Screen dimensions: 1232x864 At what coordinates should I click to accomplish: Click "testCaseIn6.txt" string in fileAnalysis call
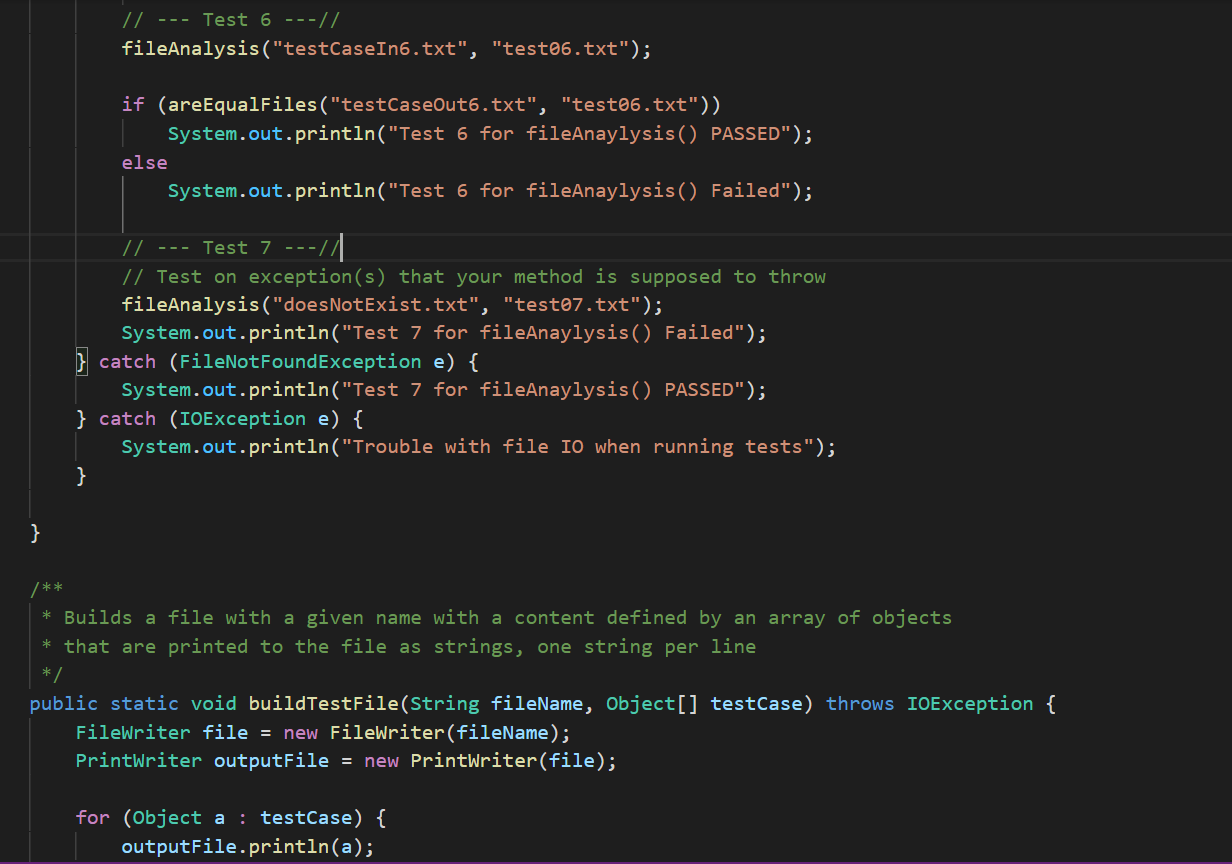(x=371, y=48)
